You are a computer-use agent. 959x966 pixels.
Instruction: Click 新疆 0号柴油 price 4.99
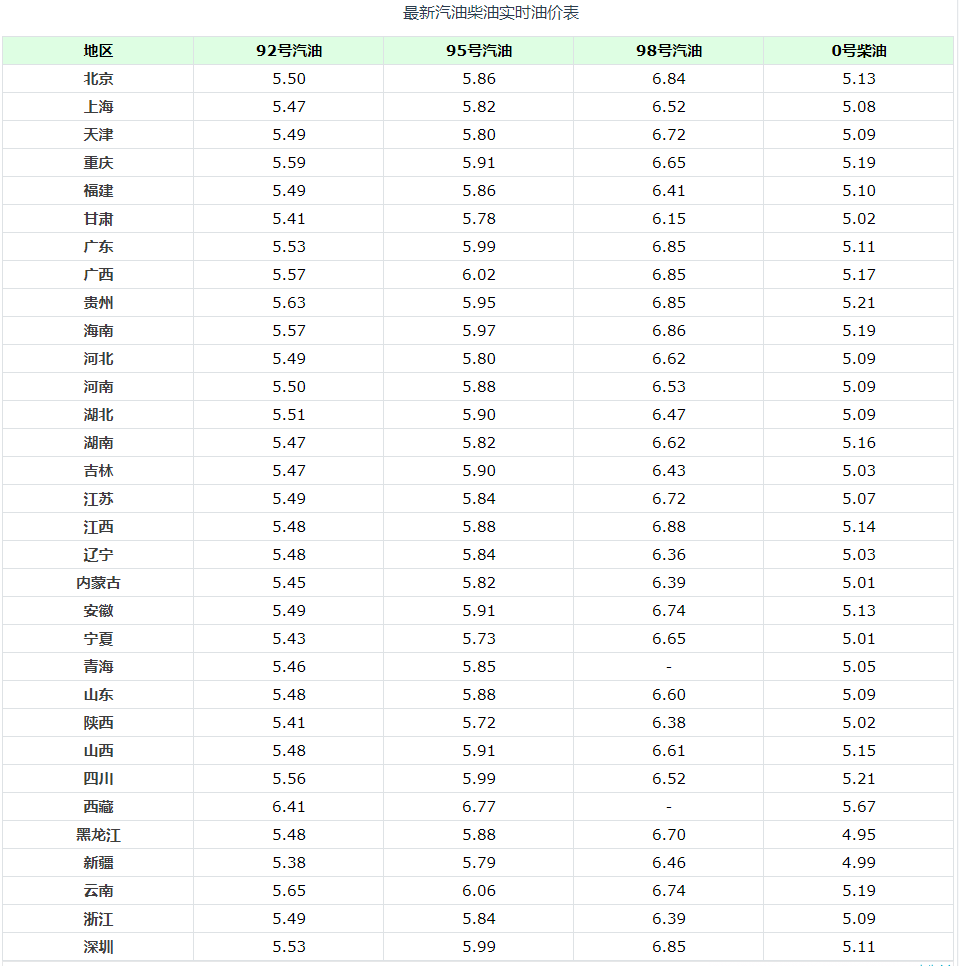pyautogui.click(x=859, y=862)
